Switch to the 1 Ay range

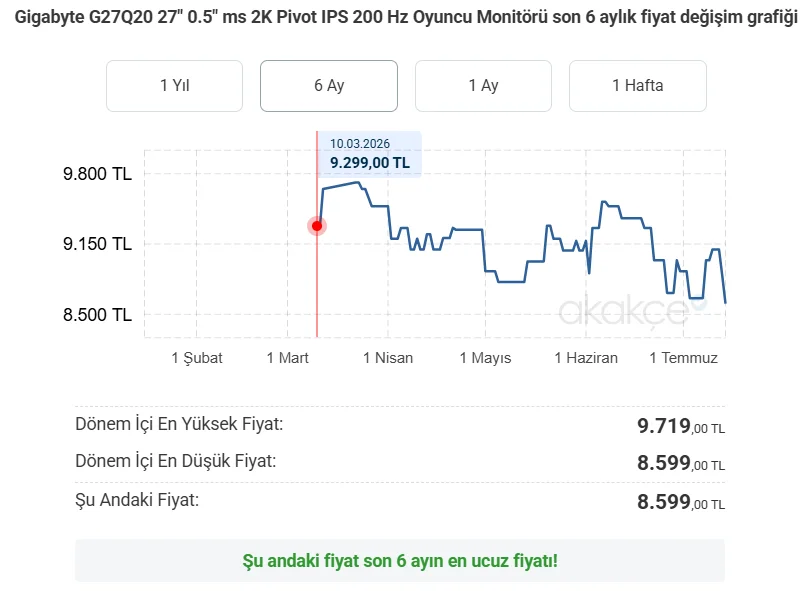(483, 86)
